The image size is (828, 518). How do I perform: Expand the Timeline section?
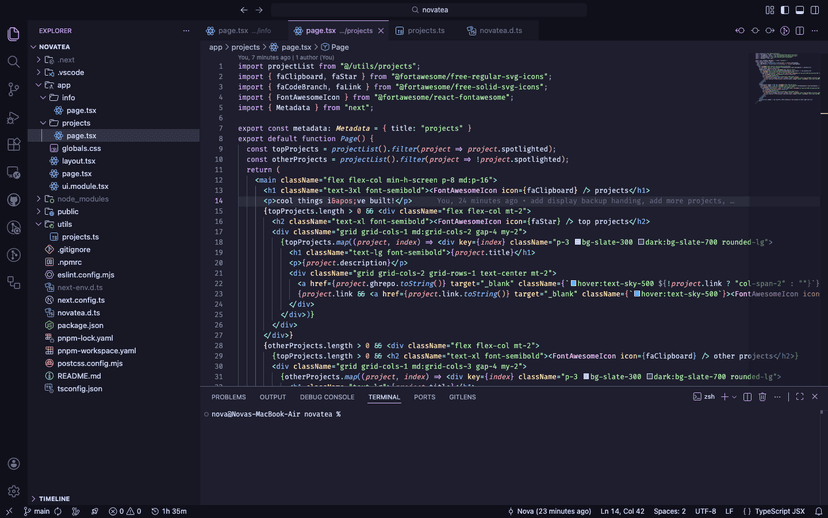(x=54, y=498)
